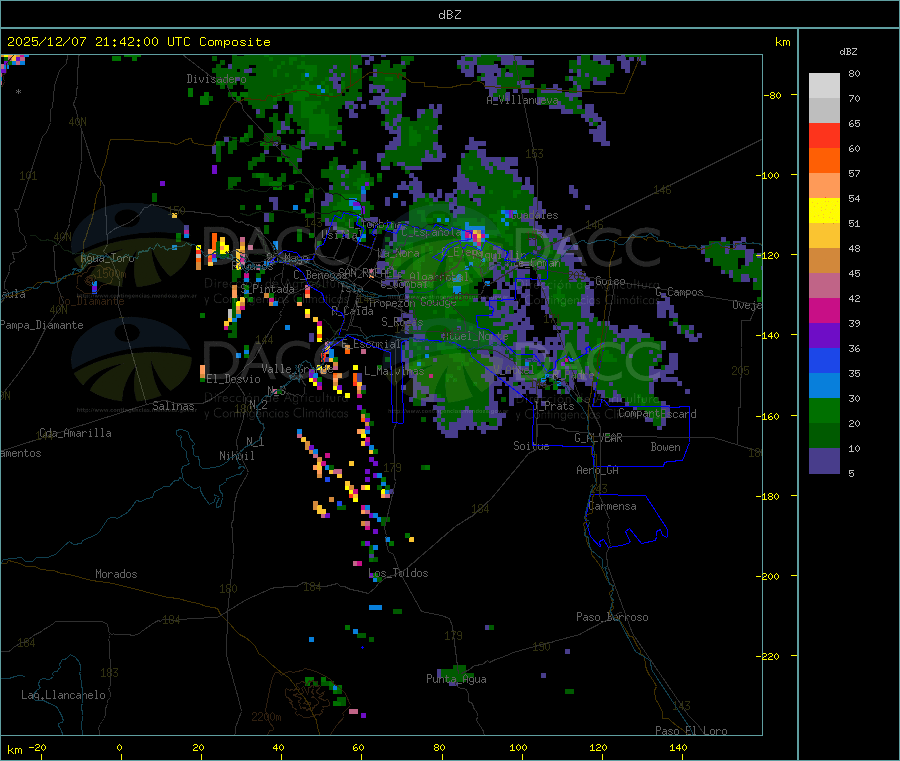900x761 pixels.
Task: Pick the orange 57–60 dBZ legend swatch
Action: pyautogui.click(x=824, y=161)
